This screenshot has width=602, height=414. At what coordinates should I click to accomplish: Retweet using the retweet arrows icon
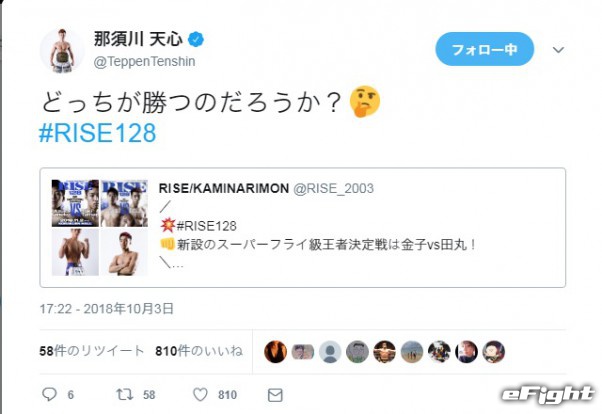click(x=123, y=395)
